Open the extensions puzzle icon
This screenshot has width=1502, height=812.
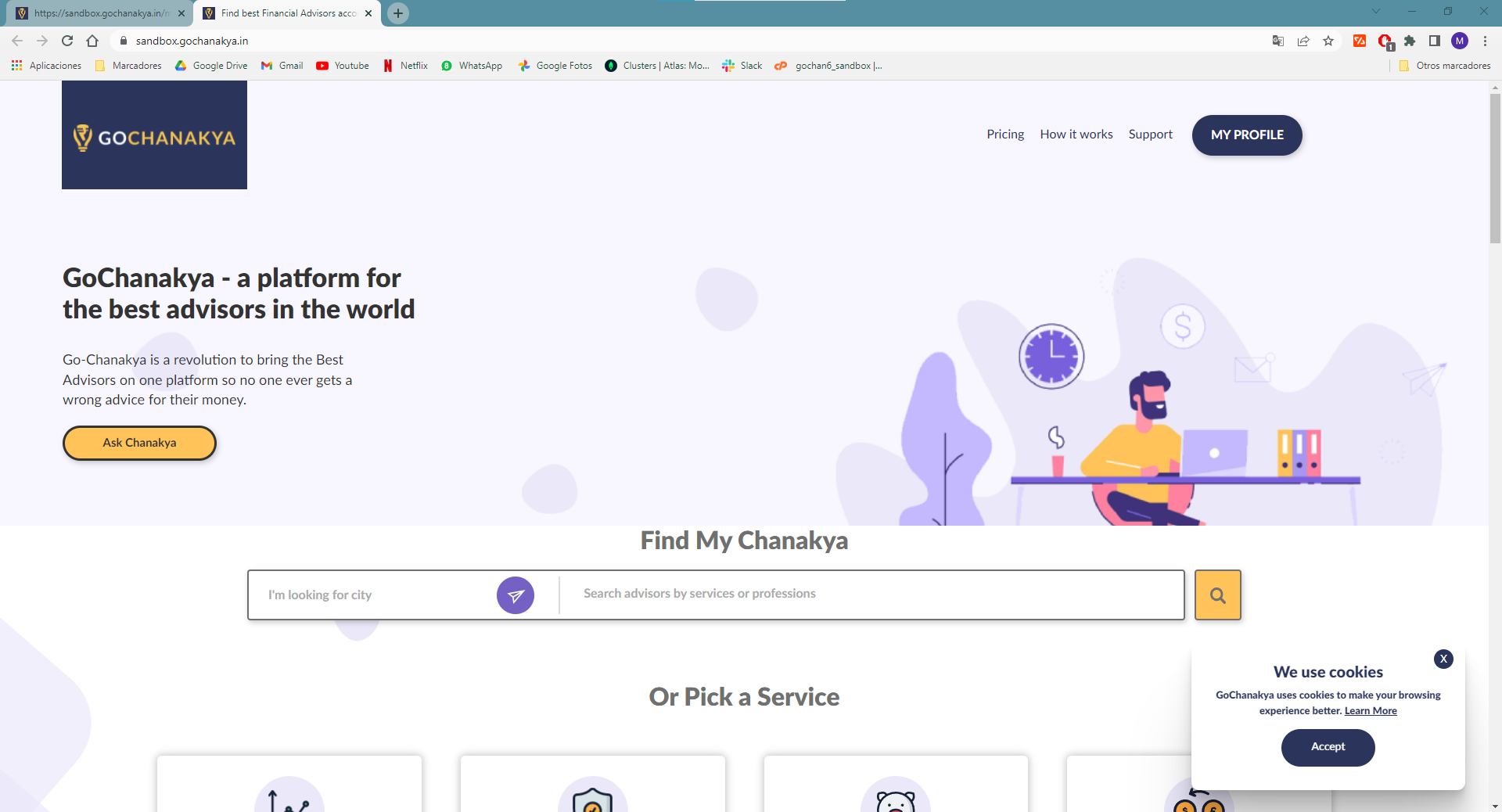click(x=1410, y=41)
